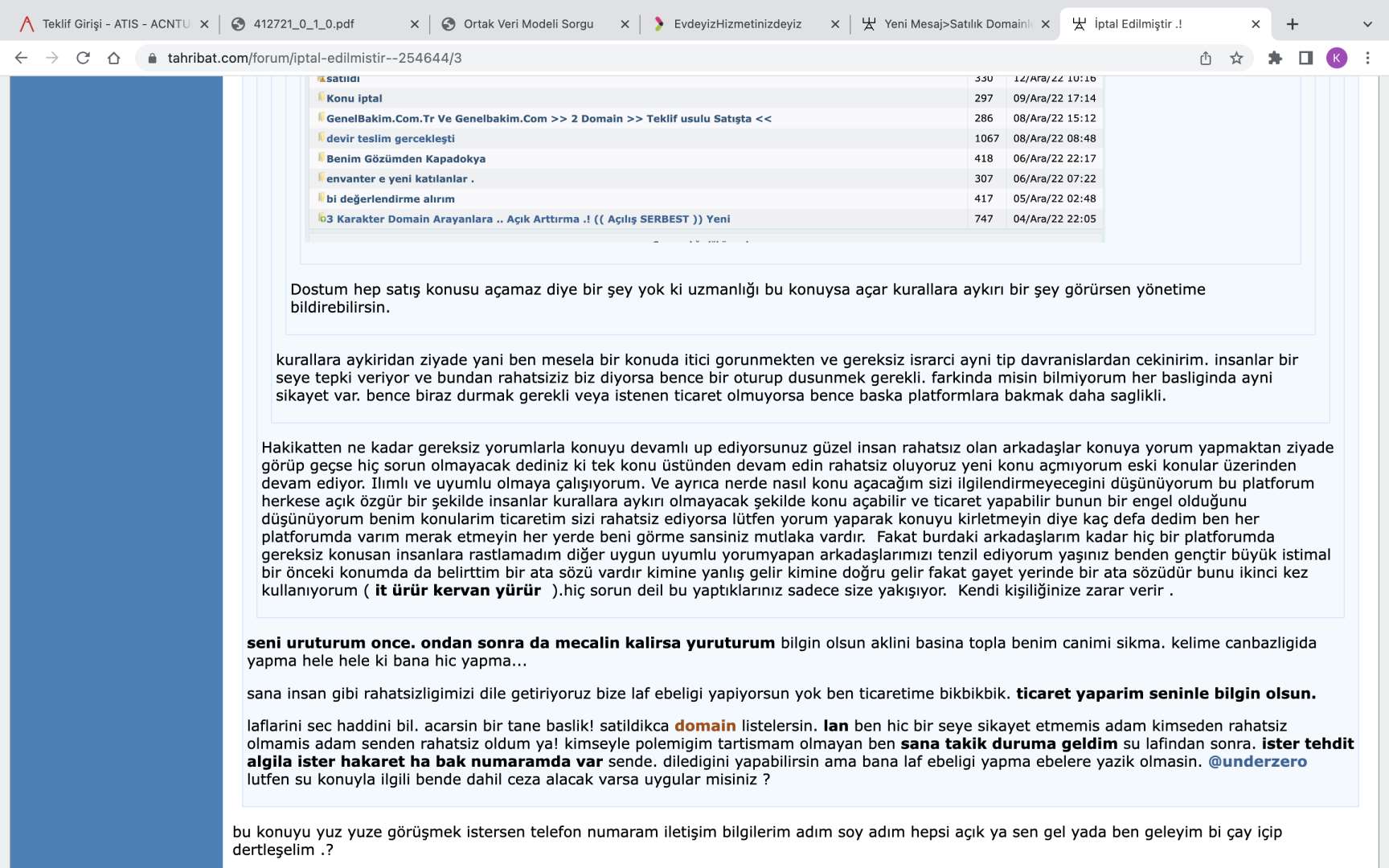
Task: Click the view count 1067 cell
Action: pyautogui.click(x=987, y=138)
